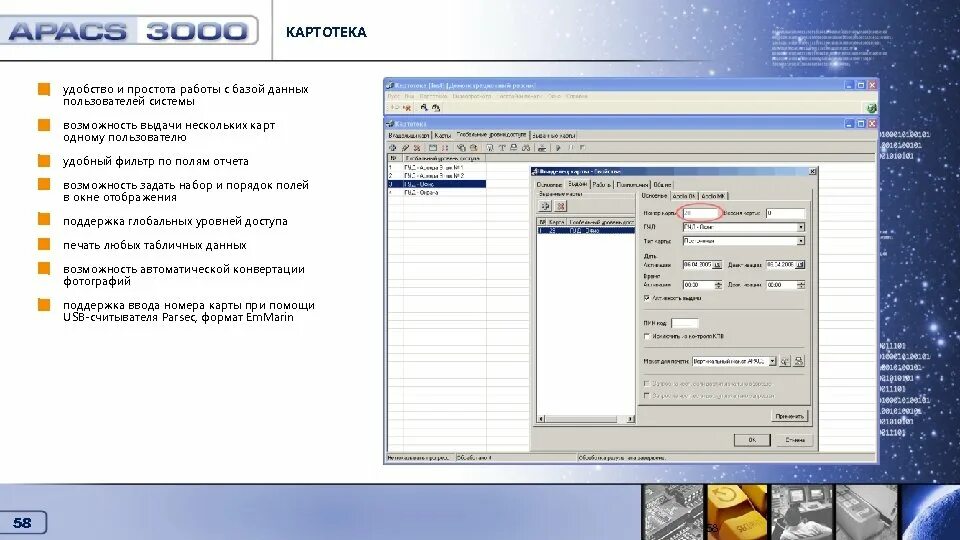Click right arrow of issued cards list scrollbar

pyautogui.click(x=630, y=419)
